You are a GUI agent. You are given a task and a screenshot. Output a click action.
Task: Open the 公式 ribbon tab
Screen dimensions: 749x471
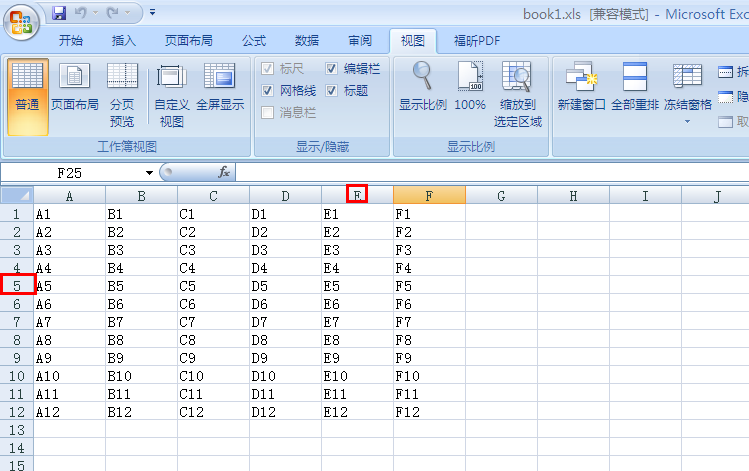coord(254,41)
